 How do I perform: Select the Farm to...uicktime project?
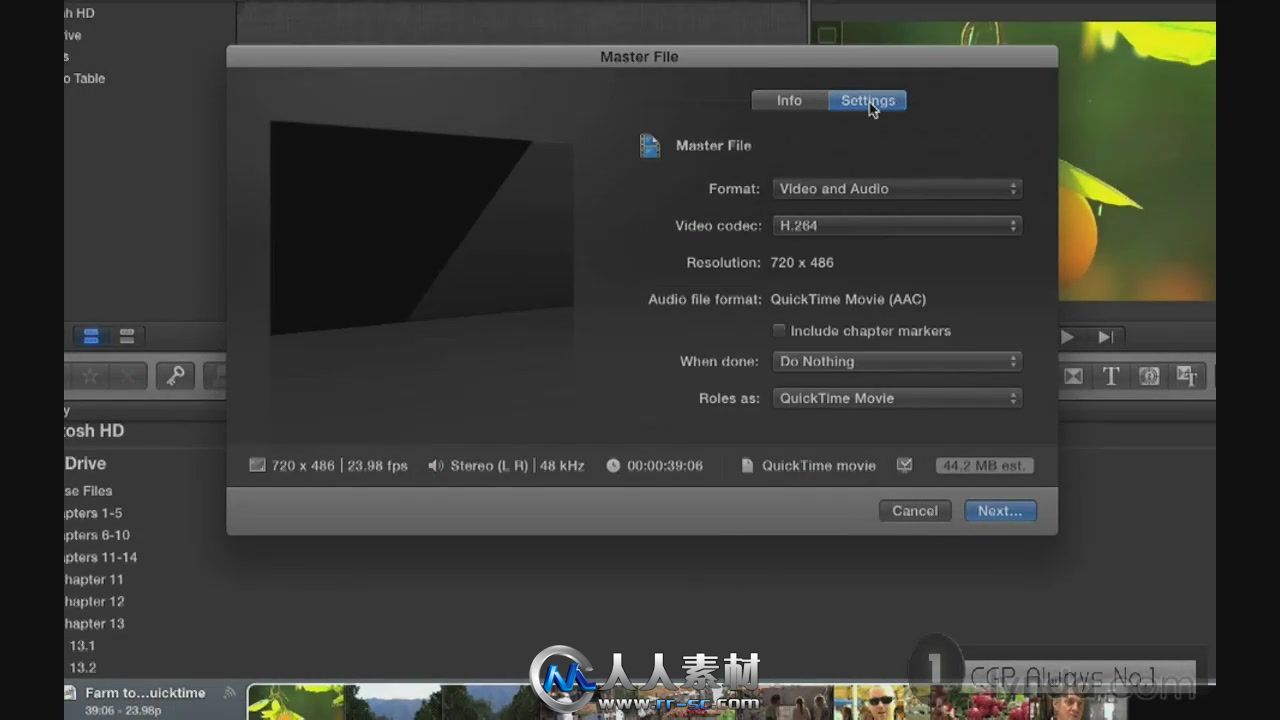[145, 692]
